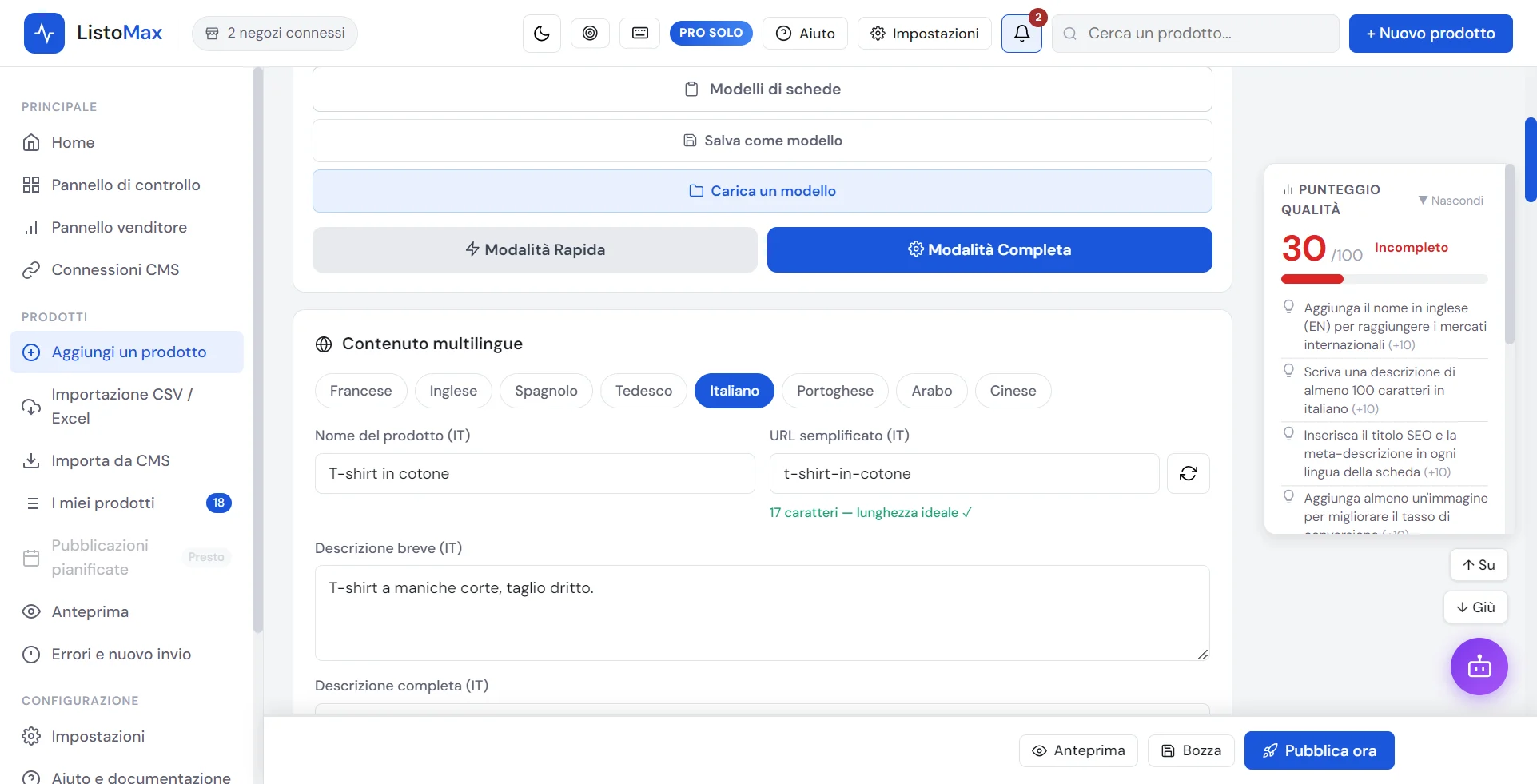Open Anteprima in the sidebar
The height and width of the screenshot is (784, 1537).
tap(126, 611)
